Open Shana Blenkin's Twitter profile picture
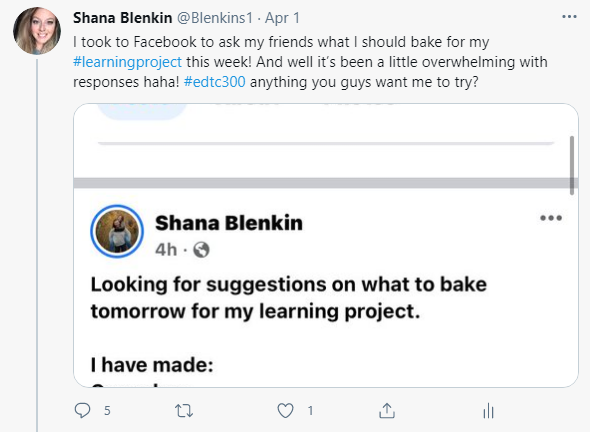The width and height of the screenshot is (590, 439). pos(36,31)
